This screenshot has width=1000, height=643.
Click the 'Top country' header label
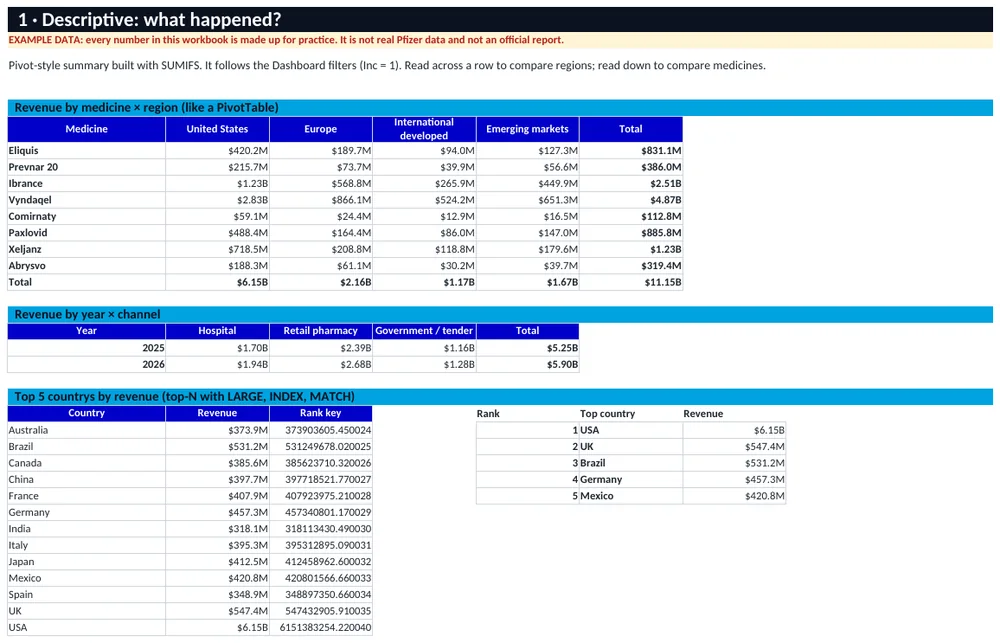click(607, 414)
